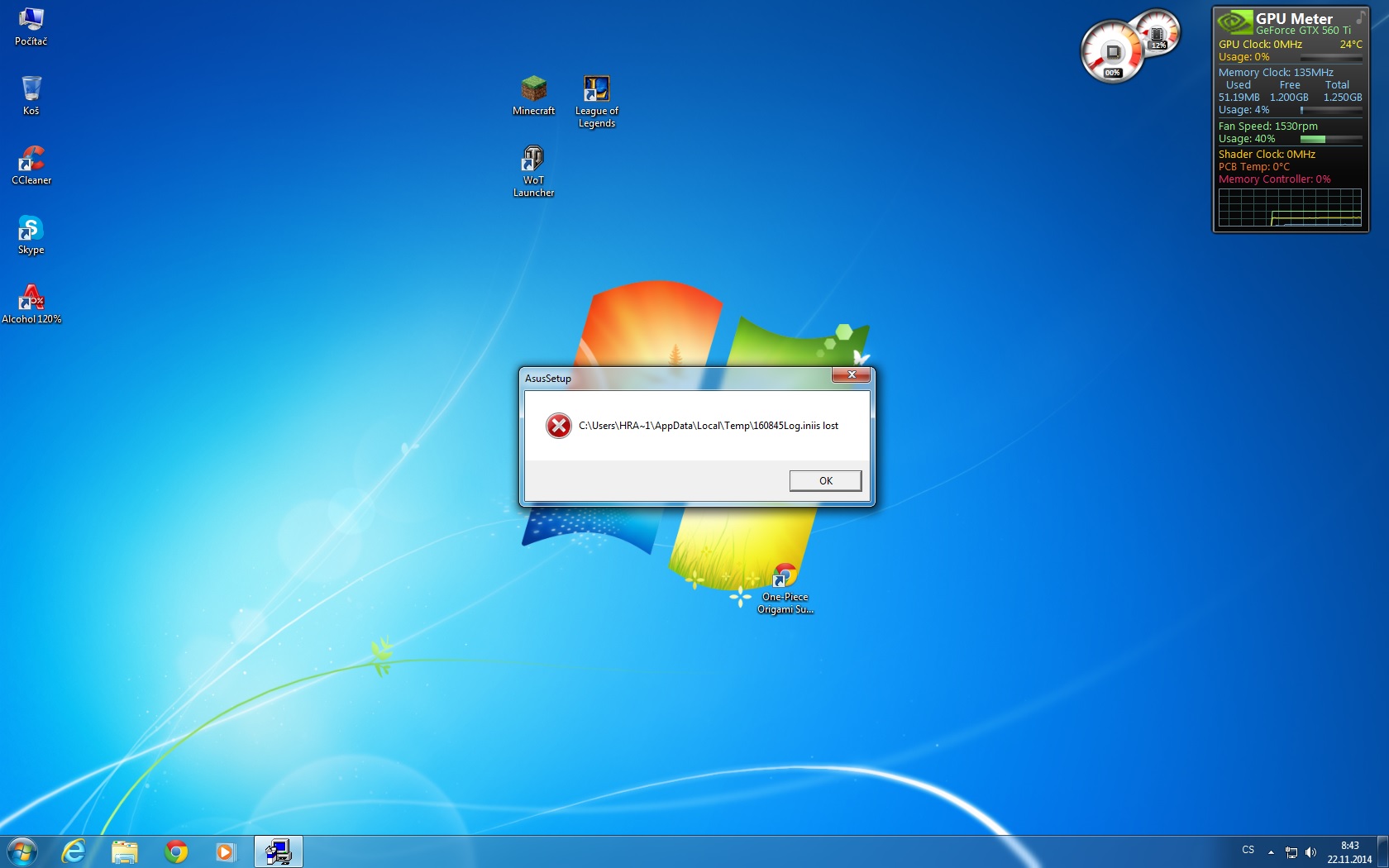Open Windows Explorer from the taskbar
The image size is (1389, 868).
click(125, 851)
